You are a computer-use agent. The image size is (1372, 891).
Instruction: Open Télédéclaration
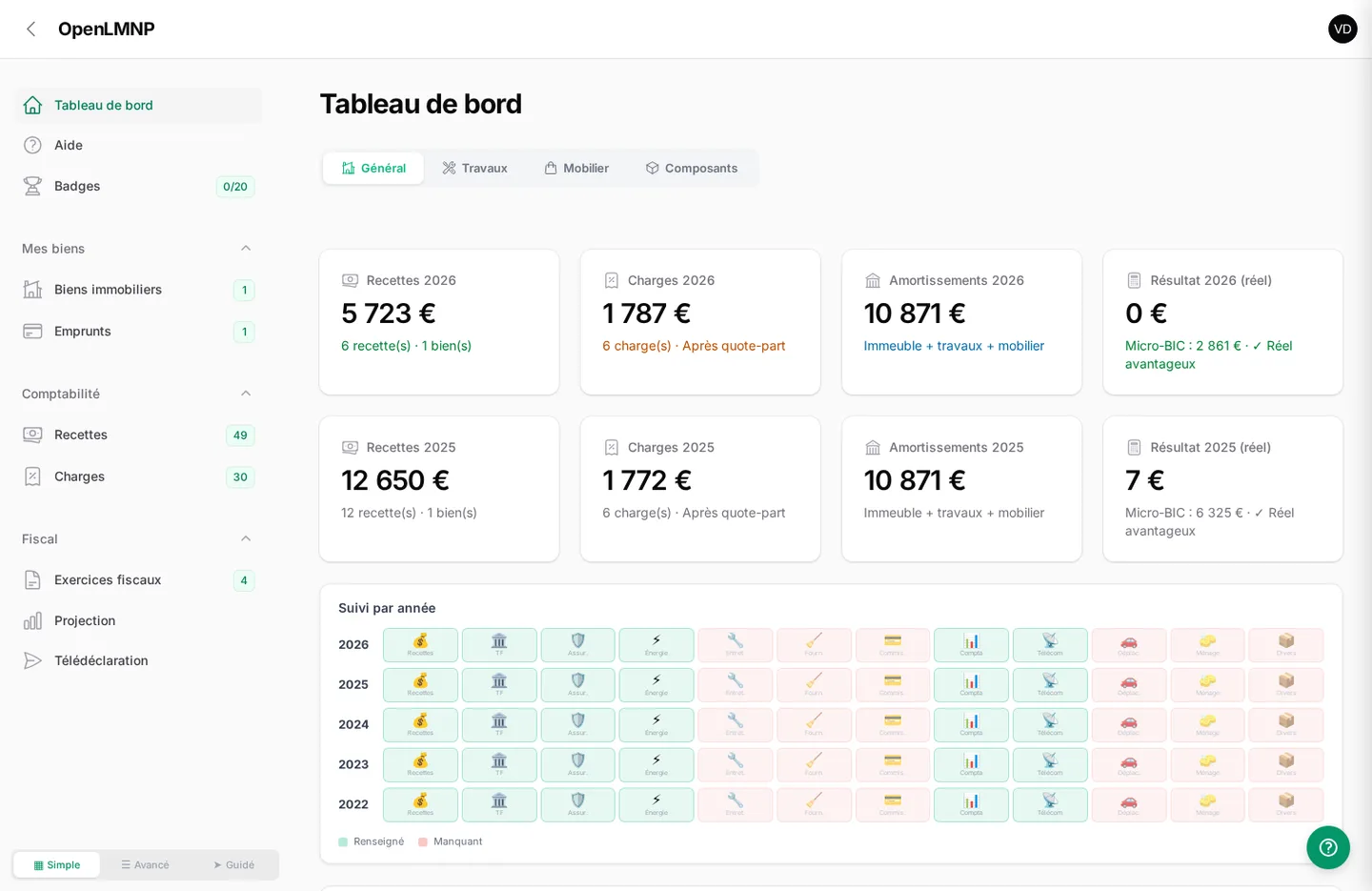pos(138,660)
